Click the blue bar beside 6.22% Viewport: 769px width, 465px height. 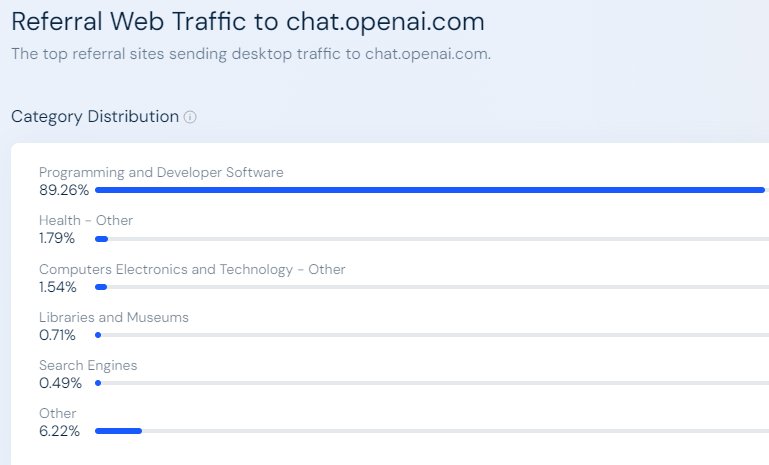118,430
